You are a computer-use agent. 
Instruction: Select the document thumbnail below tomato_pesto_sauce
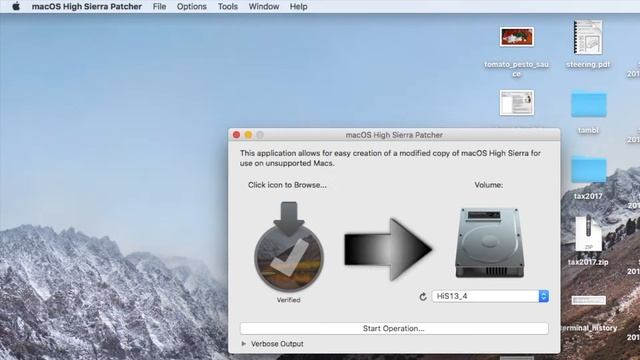pos(517,102)
